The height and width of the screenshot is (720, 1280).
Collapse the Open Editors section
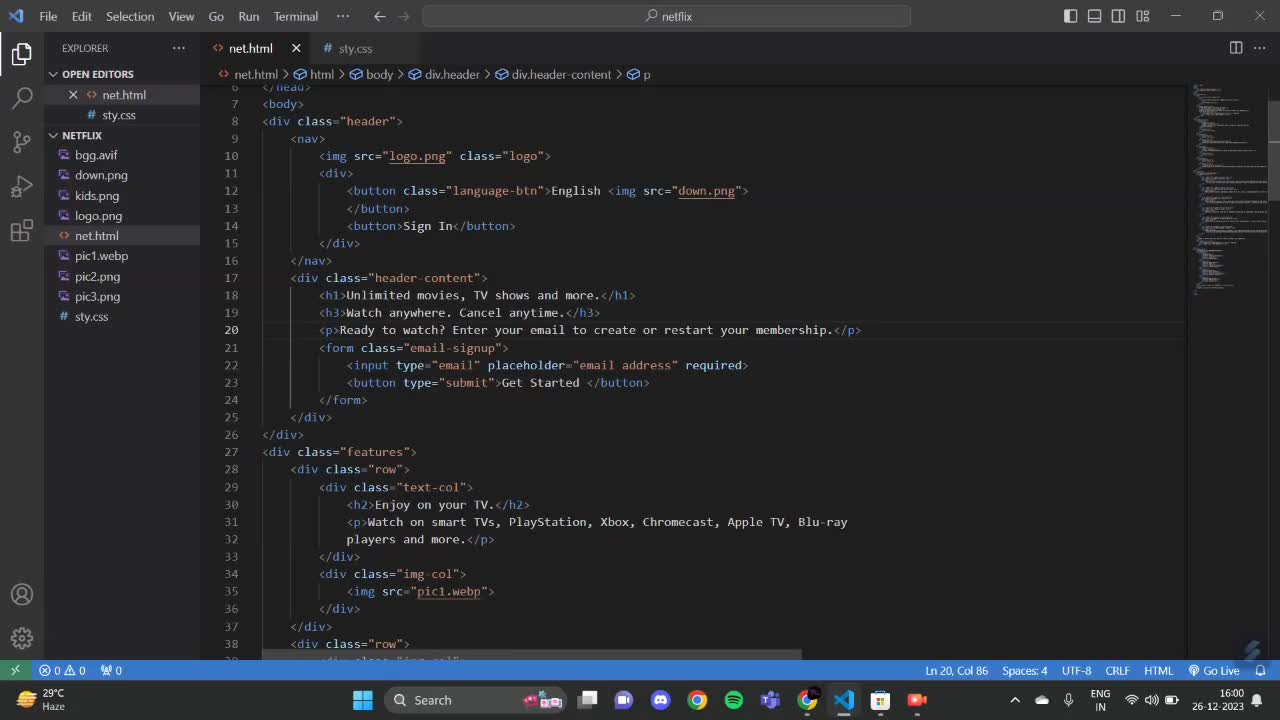pyautogui.click(x=98, y=74)
